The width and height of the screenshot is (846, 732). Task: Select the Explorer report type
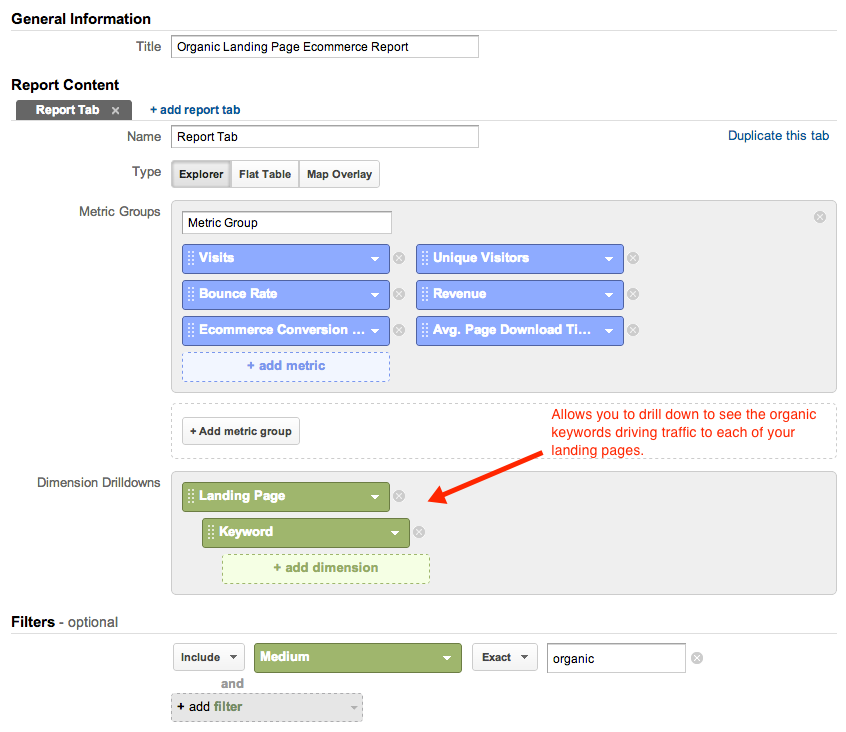(201, 174)
